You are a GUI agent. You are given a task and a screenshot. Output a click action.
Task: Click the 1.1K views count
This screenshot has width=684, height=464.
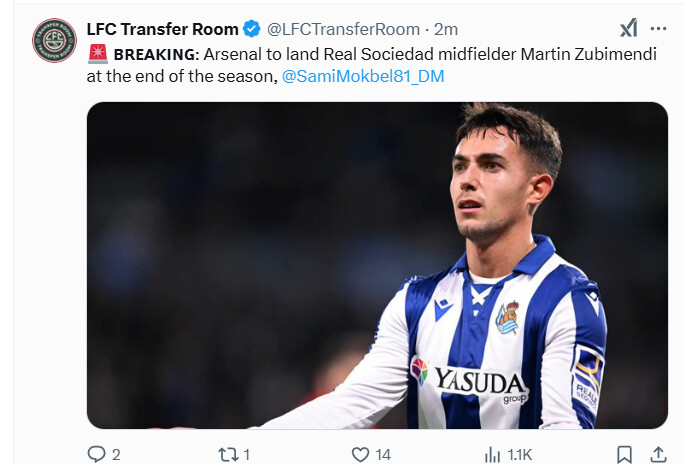tap(520, 454)
